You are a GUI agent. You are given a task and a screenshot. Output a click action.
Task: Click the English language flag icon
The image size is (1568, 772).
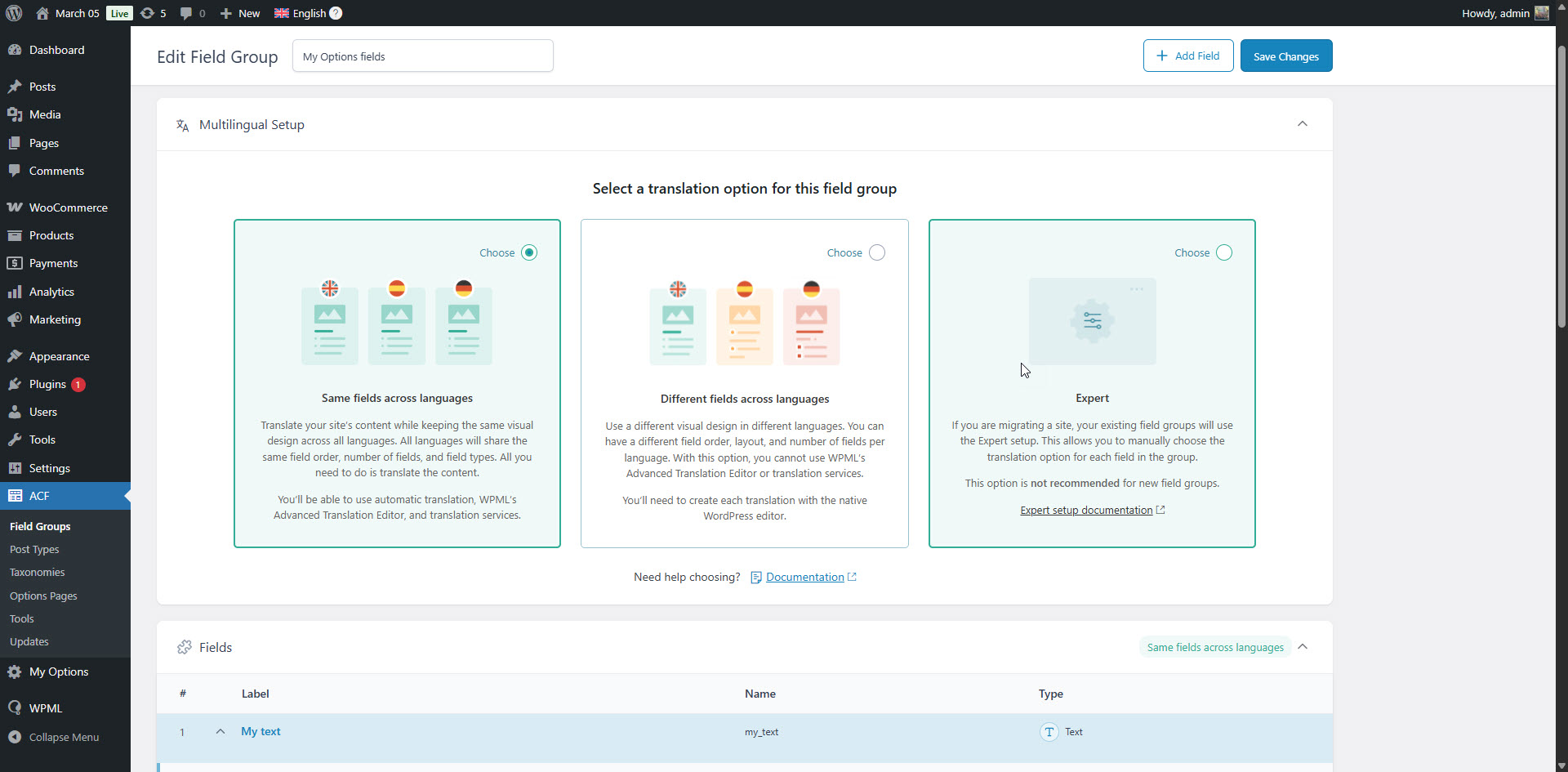tap(282, 13)
